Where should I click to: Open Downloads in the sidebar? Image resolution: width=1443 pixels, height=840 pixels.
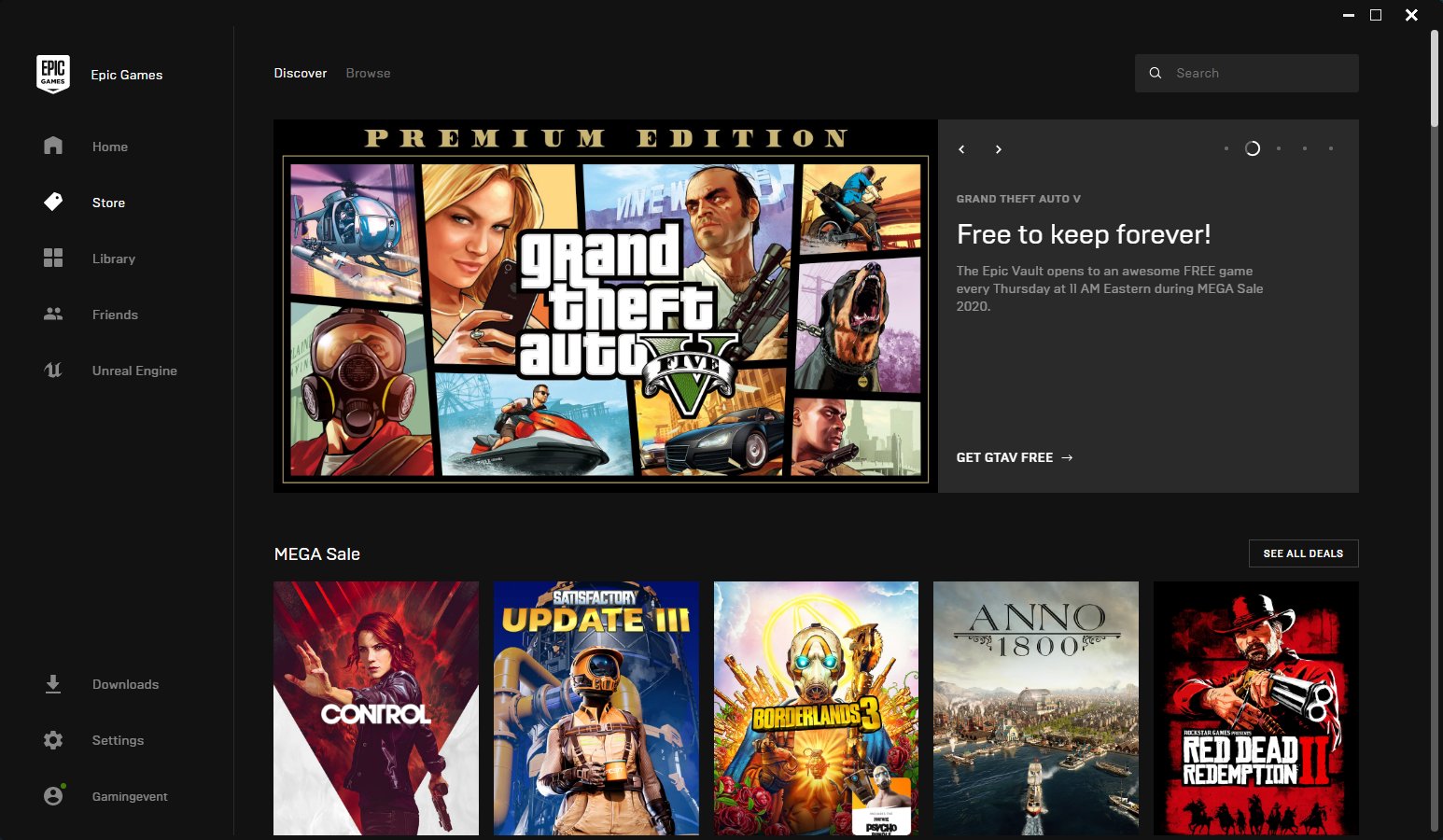tap(125, 684)
